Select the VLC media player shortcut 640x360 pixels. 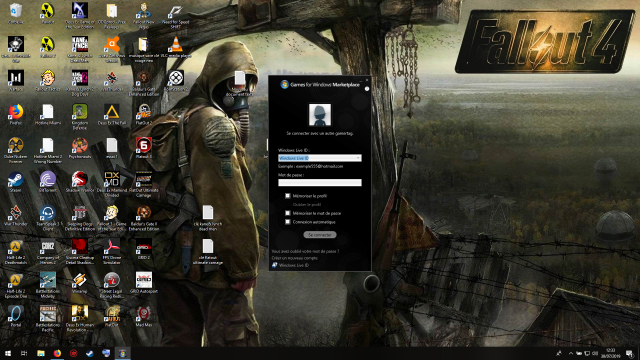[x=176, y=47]
